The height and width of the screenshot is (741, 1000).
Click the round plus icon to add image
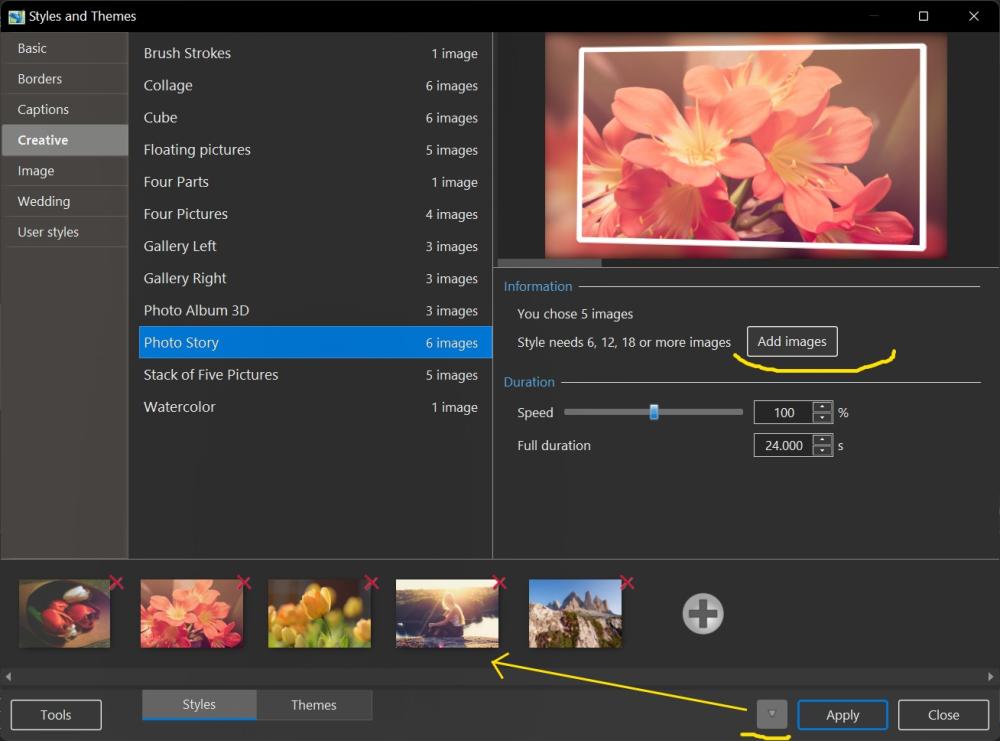(703, 614)
